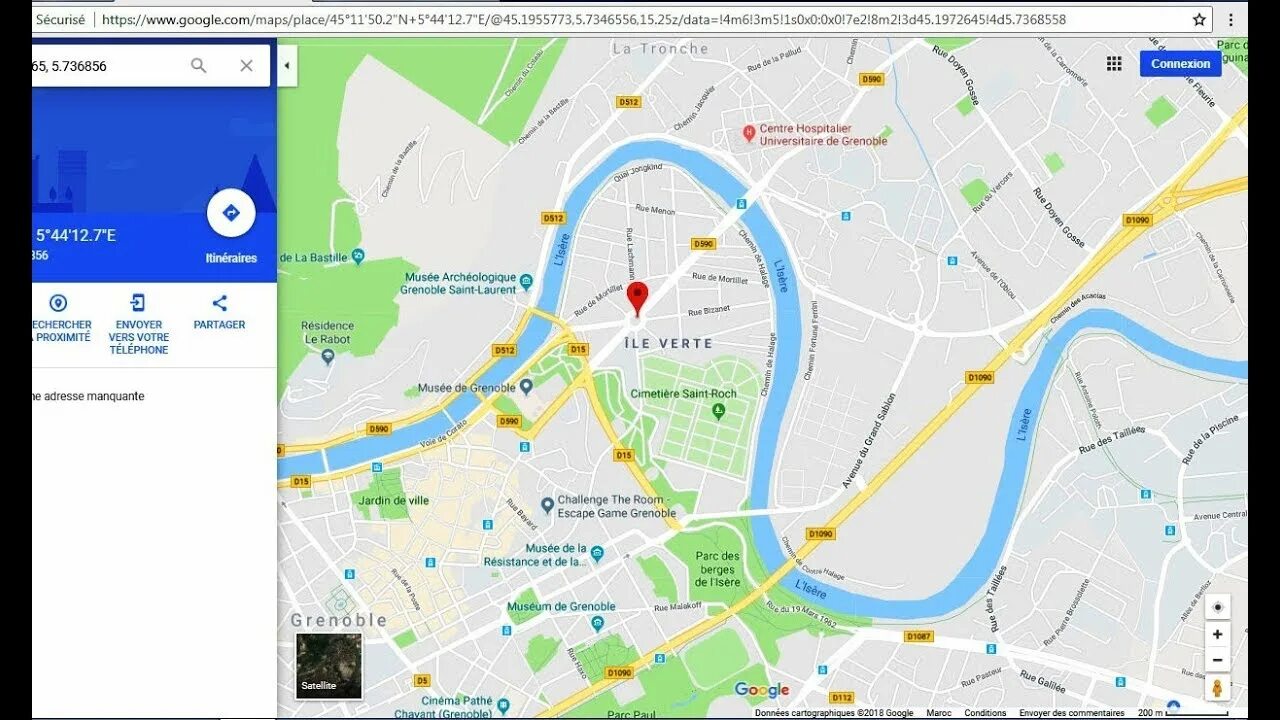Zoom out with the minus button

(x=1217, y=659)
